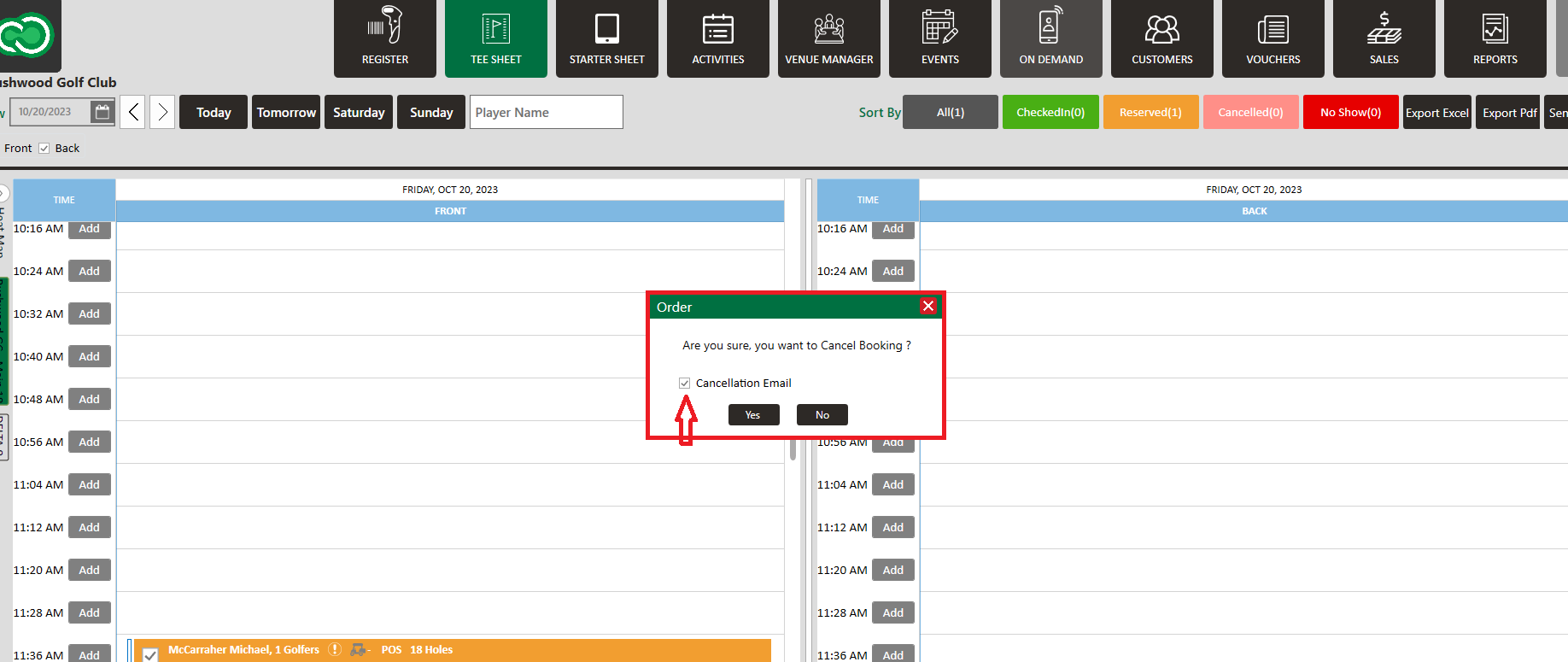Filter by No Show(0) bookings
The image size is (1568, 662).
1351,112
